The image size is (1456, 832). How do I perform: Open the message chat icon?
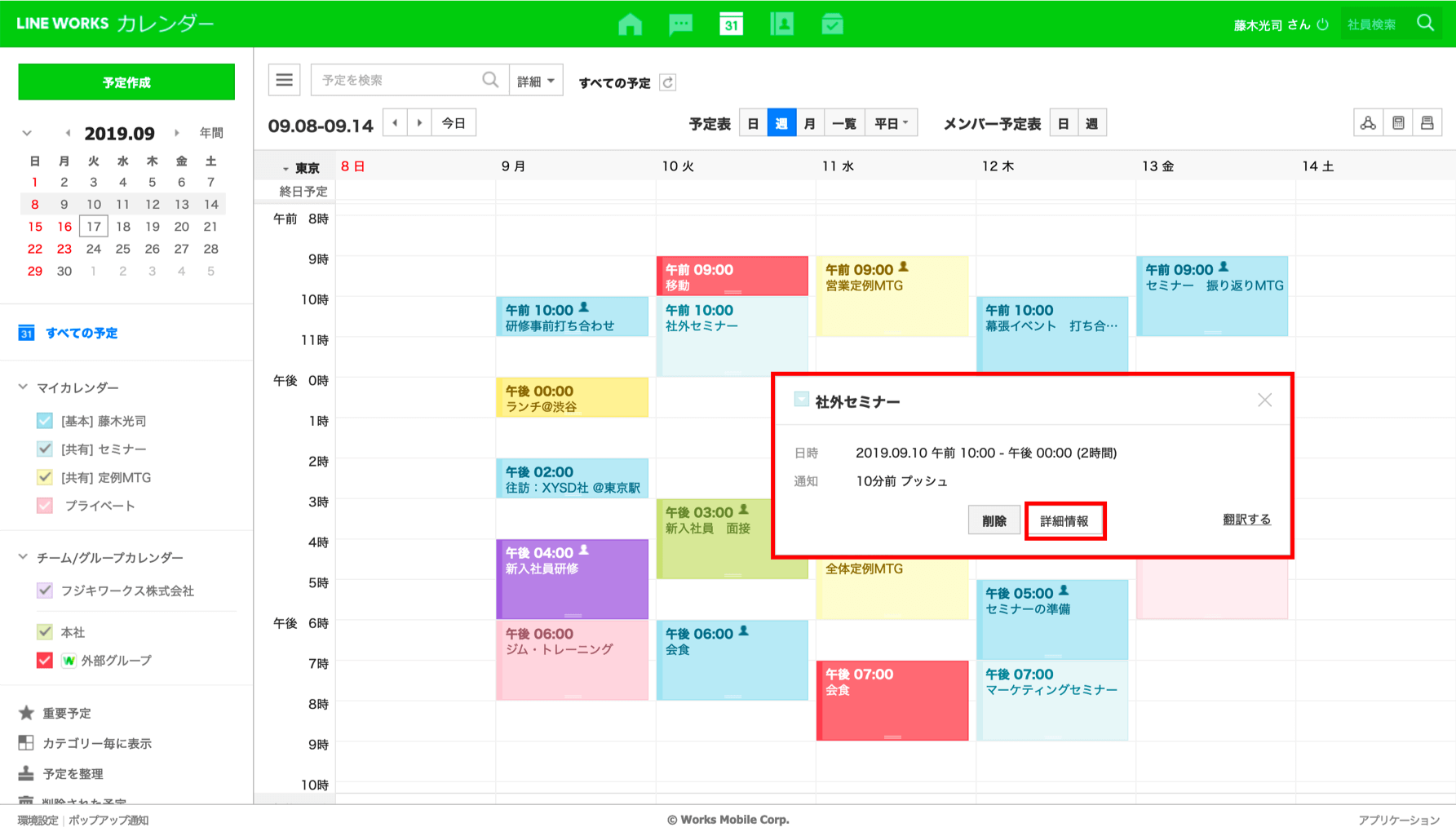coord(680,24)
